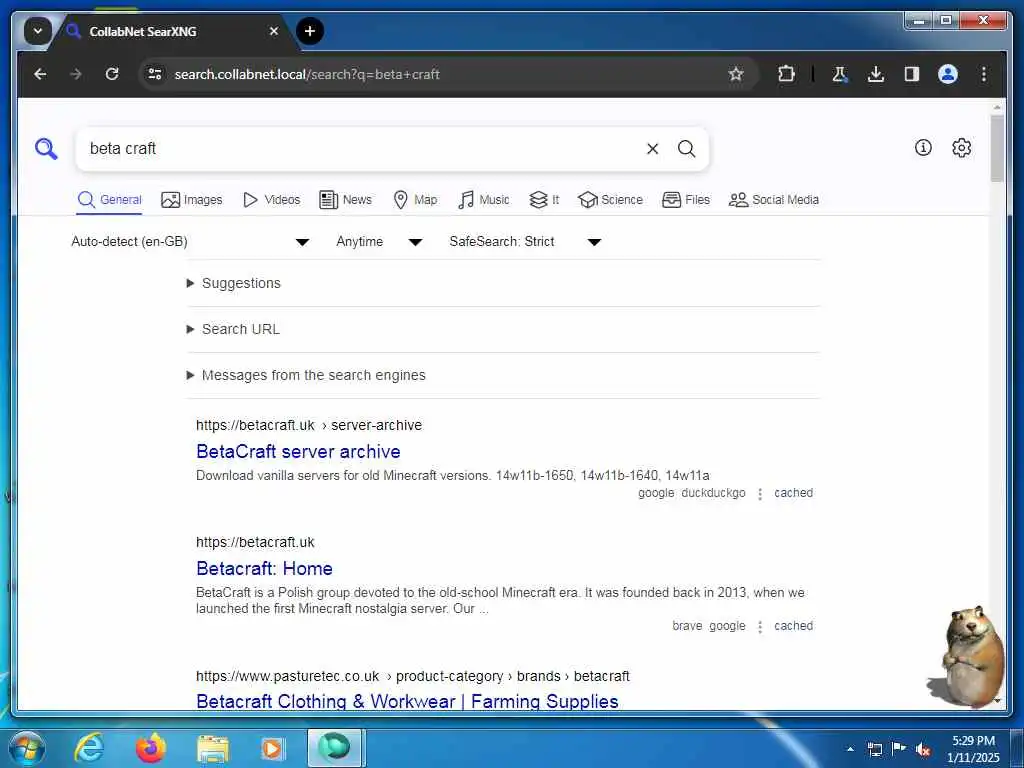1024x768 pixels.
Task: Open SearXNG preferences gear icon
Action: [x=961, y=148]
